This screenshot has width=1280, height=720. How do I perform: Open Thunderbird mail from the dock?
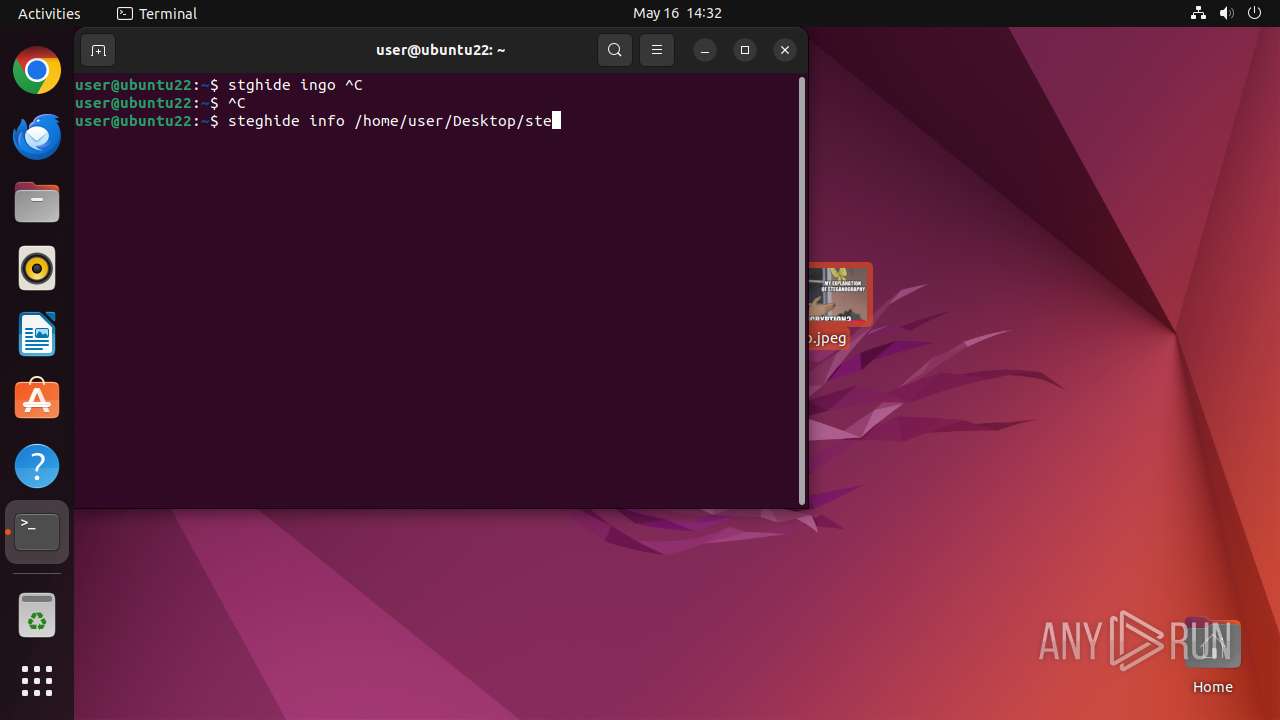point(37,137)
